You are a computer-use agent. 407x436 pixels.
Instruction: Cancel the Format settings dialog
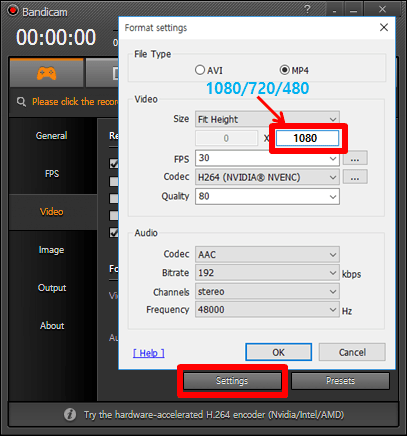[352, 352]
